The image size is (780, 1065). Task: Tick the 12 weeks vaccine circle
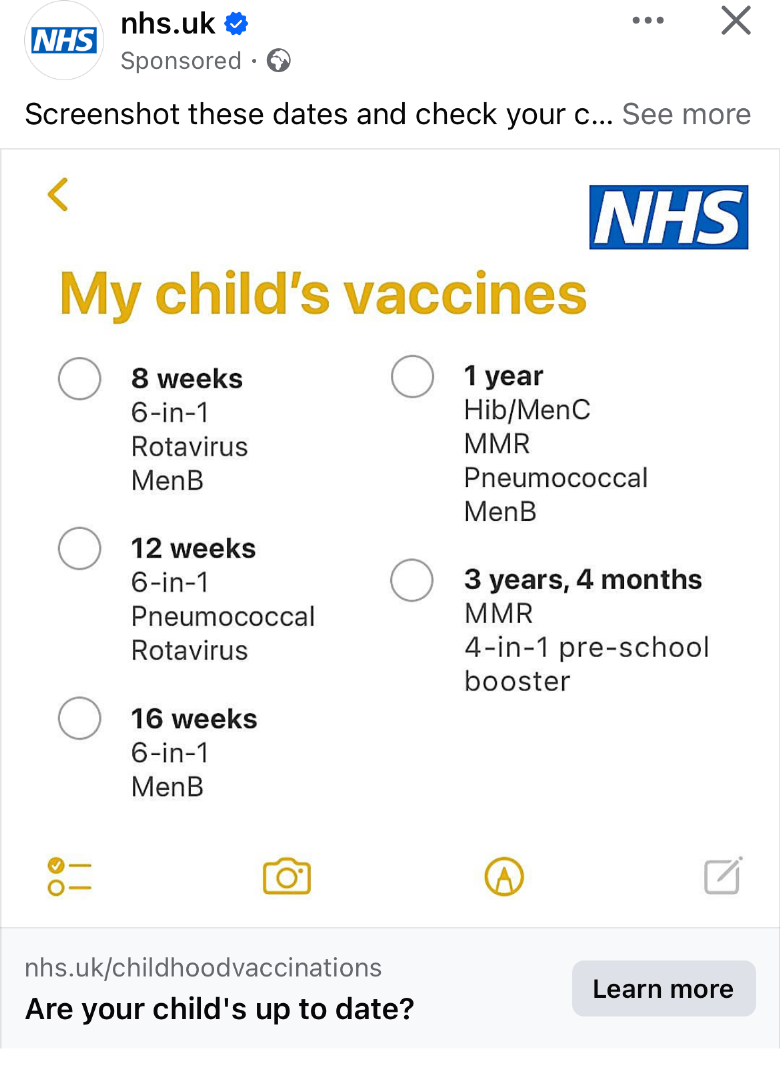coord(79,548)
